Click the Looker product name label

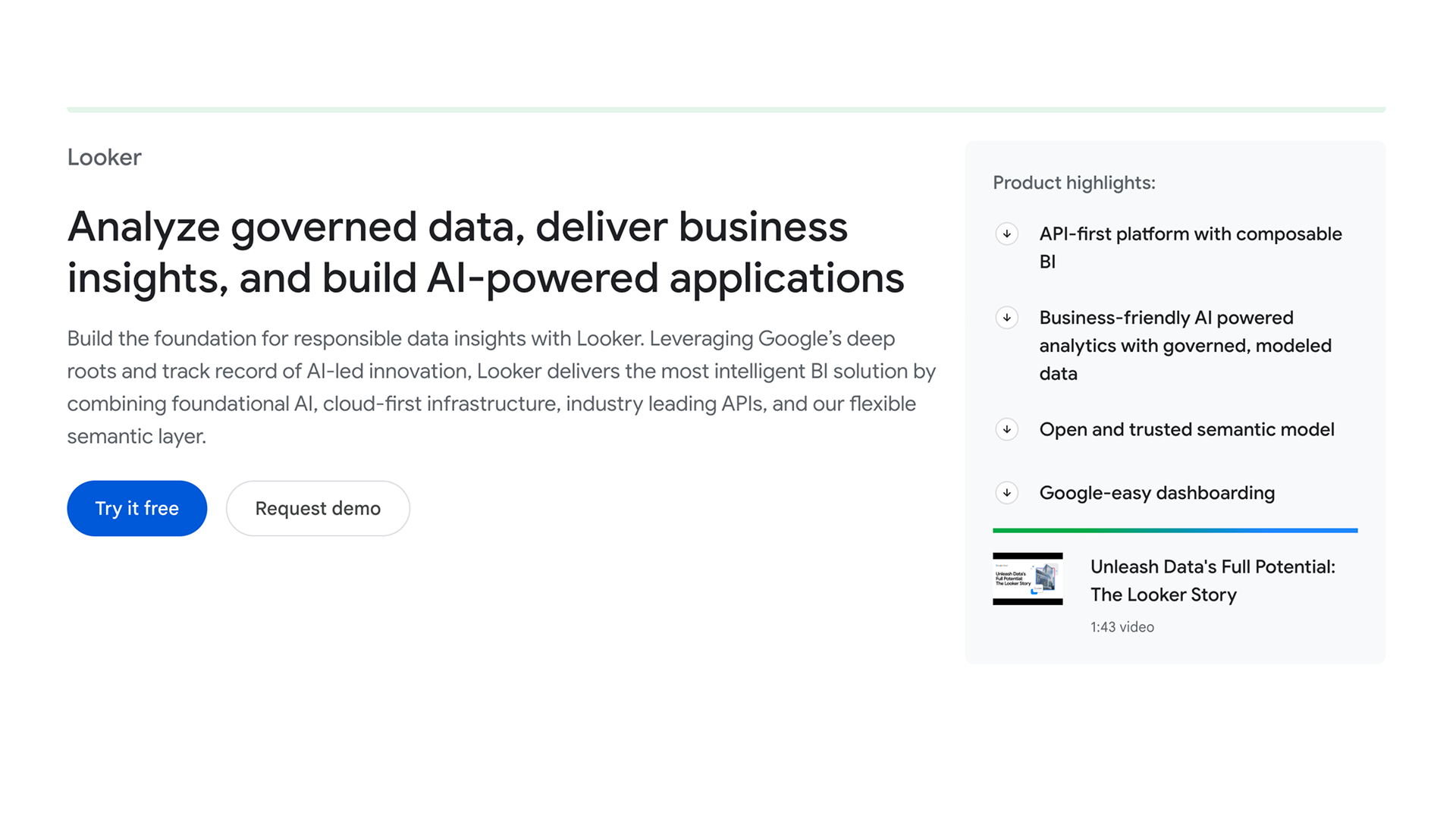[x=104, y=157]
